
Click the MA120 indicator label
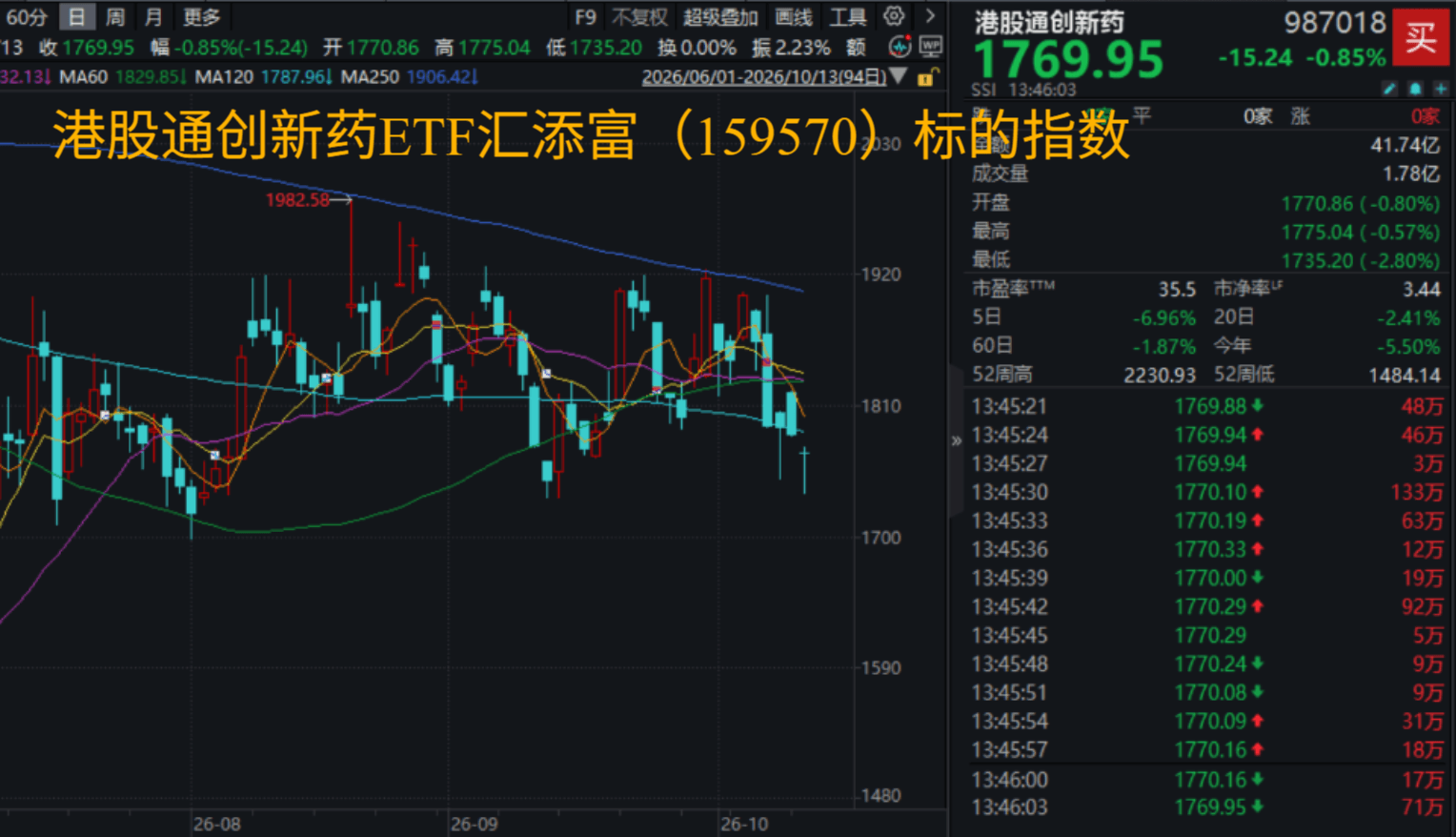click(x=224, y=76)
